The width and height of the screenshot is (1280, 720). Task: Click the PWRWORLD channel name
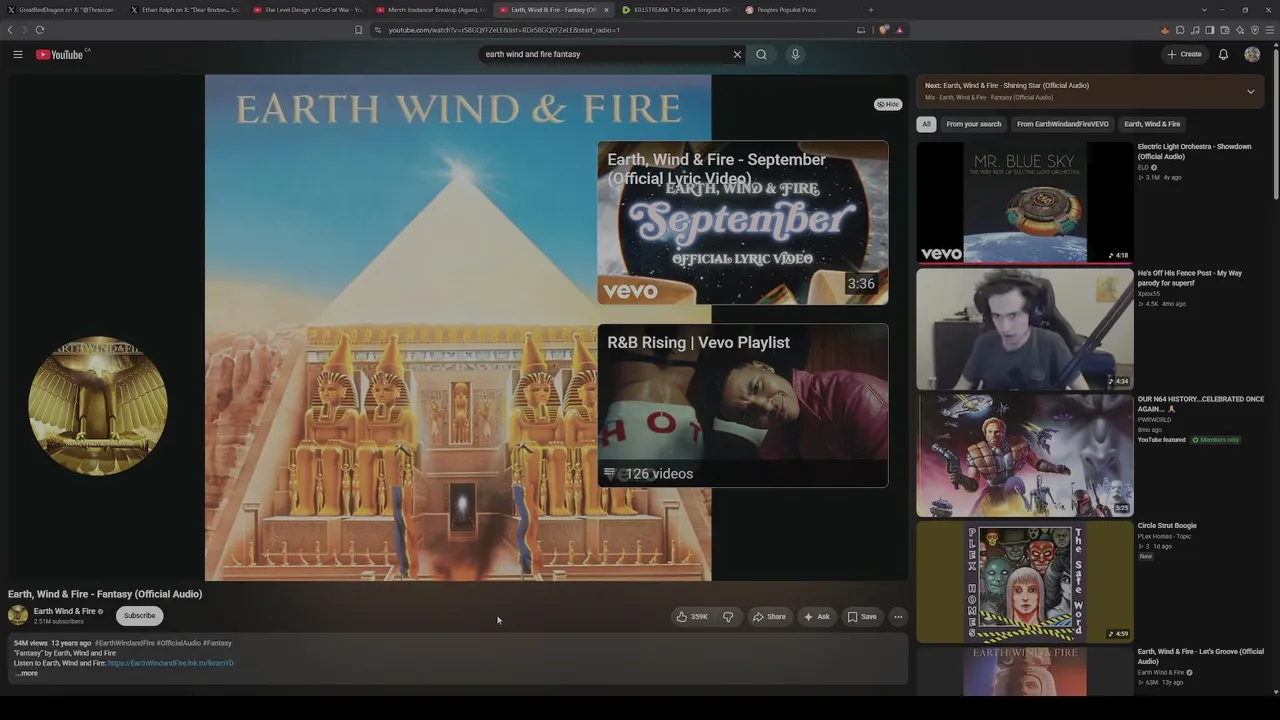click(x=1154, y=420)
